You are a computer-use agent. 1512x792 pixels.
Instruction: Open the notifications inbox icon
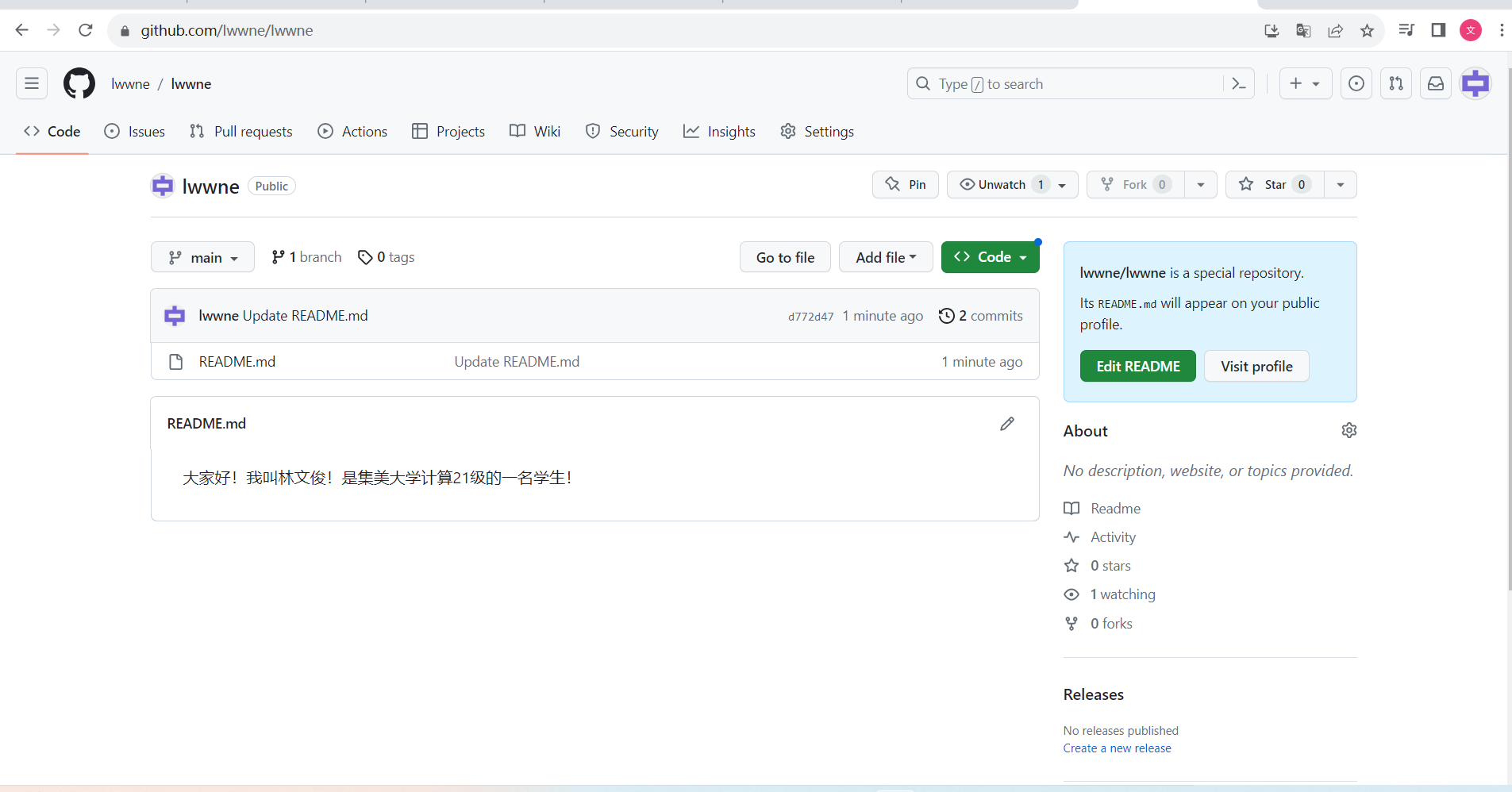1436,83
